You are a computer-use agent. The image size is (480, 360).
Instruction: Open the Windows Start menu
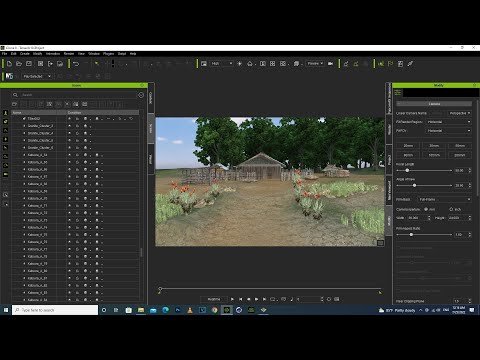(x=6, y=310)
